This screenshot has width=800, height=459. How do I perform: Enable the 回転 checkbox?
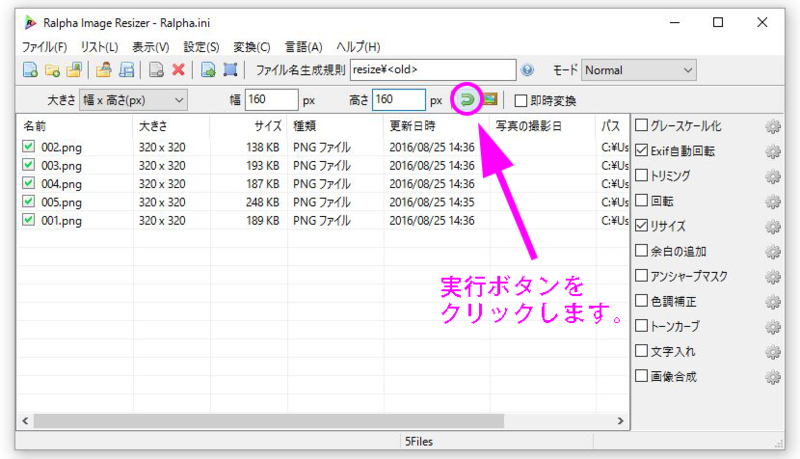coord(641,200)
